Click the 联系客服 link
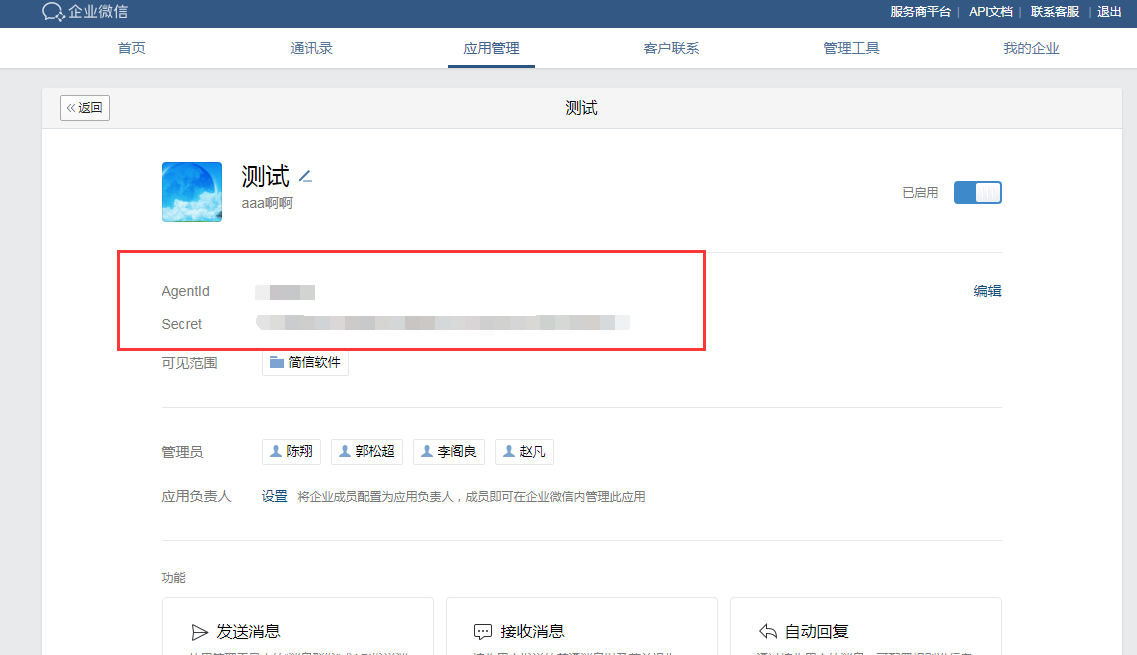Viewport: 1137px width, 655px height. pos(1054,12)
